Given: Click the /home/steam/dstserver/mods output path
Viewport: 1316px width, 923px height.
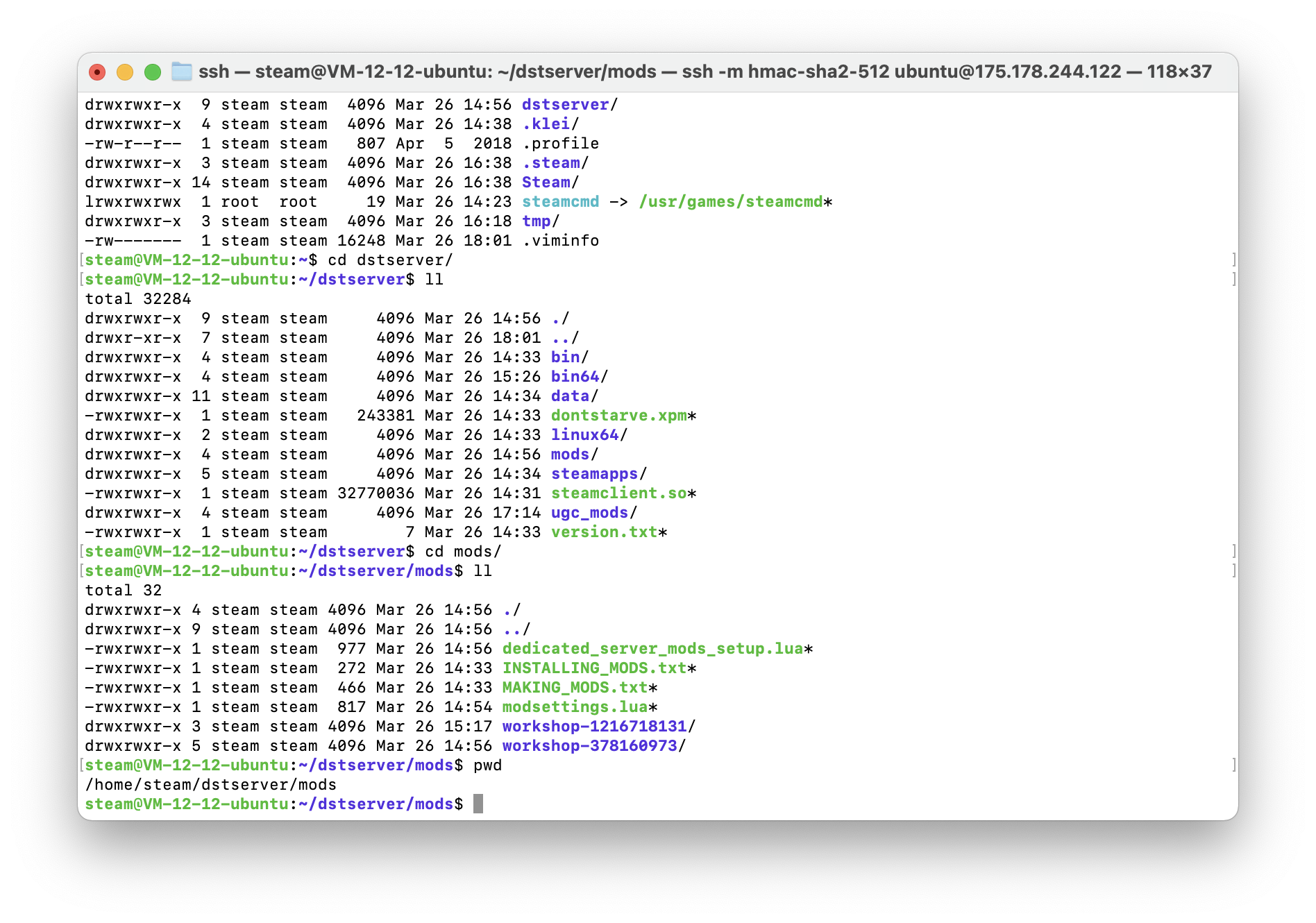Looking at the screenshot, I should pyautogui.click(x=211, y=785).
